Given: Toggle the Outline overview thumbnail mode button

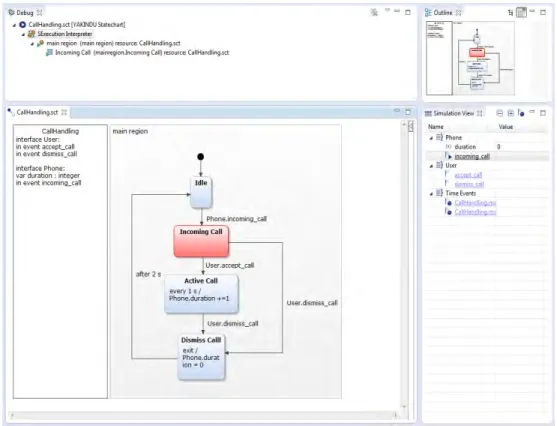Looking at the screenshot, I should pyautogui.click(x=521, y=12).
